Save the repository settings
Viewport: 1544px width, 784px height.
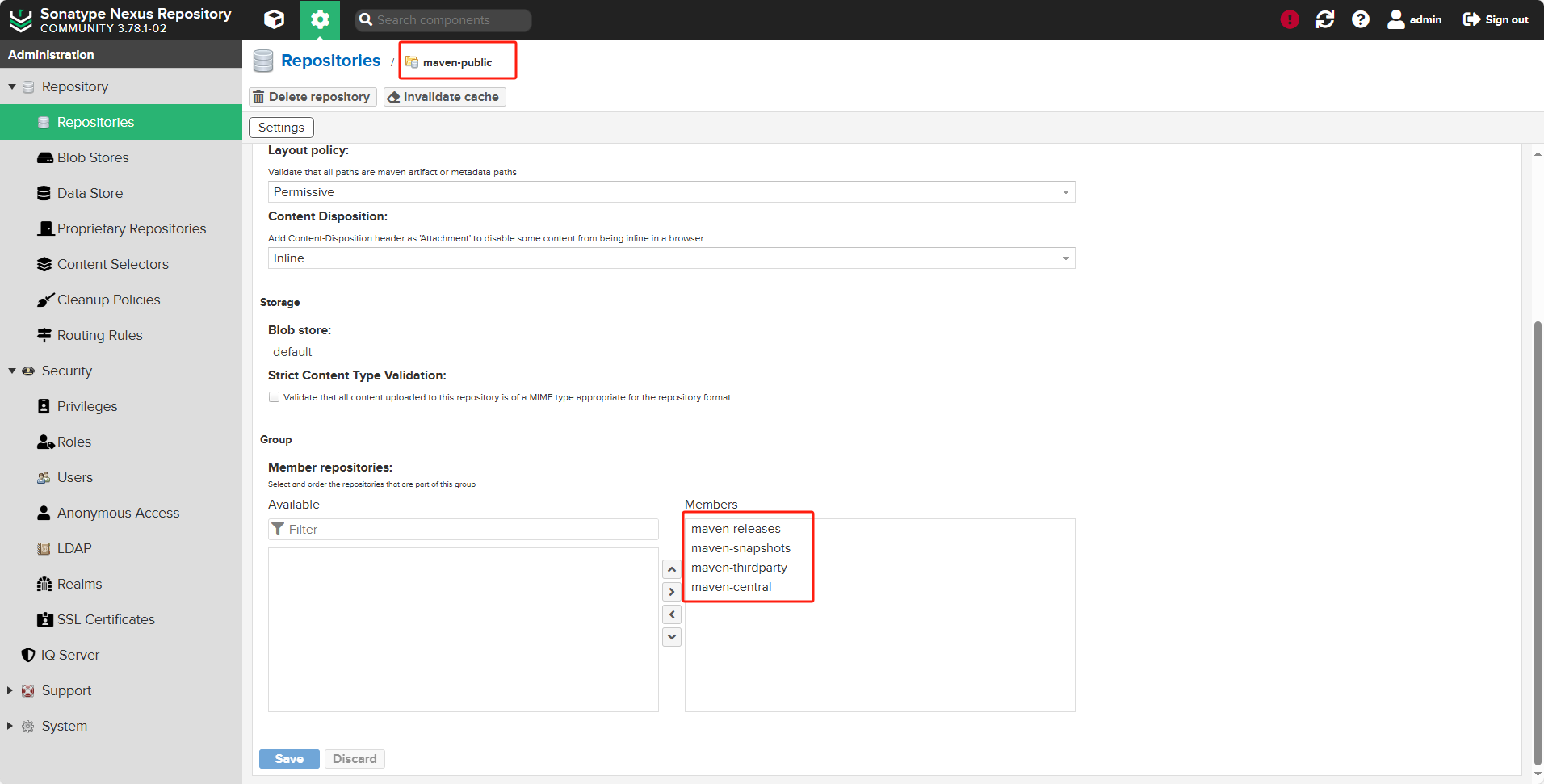point(289,759)
